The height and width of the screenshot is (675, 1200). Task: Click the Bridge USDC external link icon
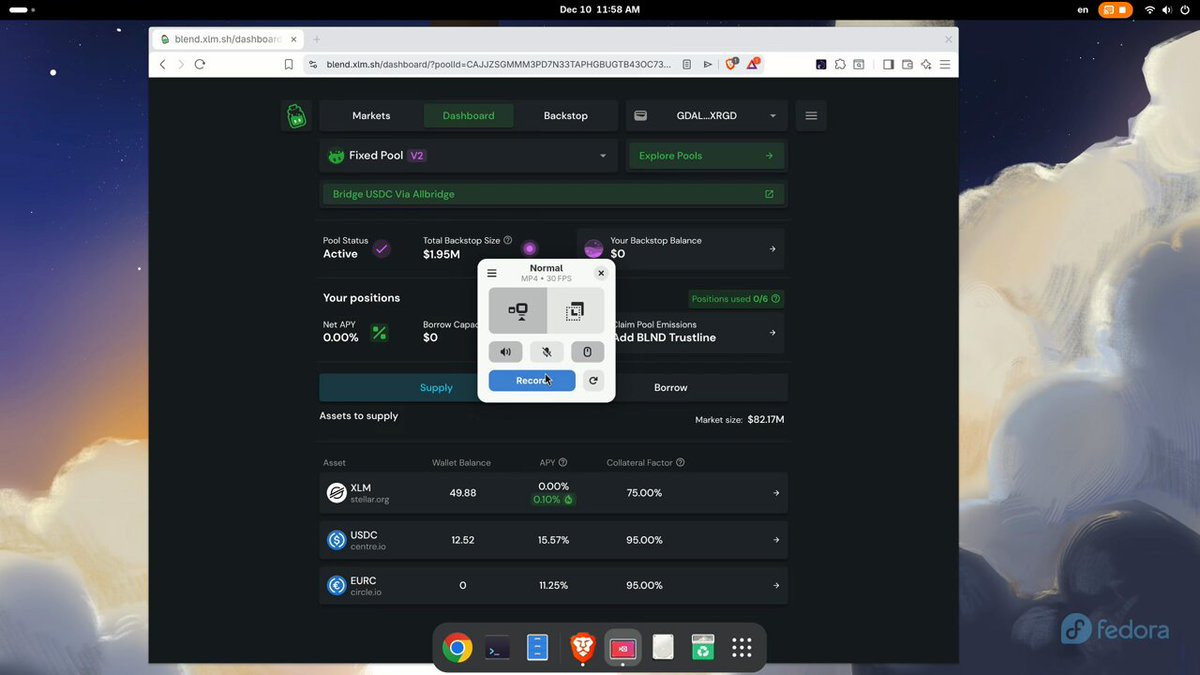(x=769, y=194)
